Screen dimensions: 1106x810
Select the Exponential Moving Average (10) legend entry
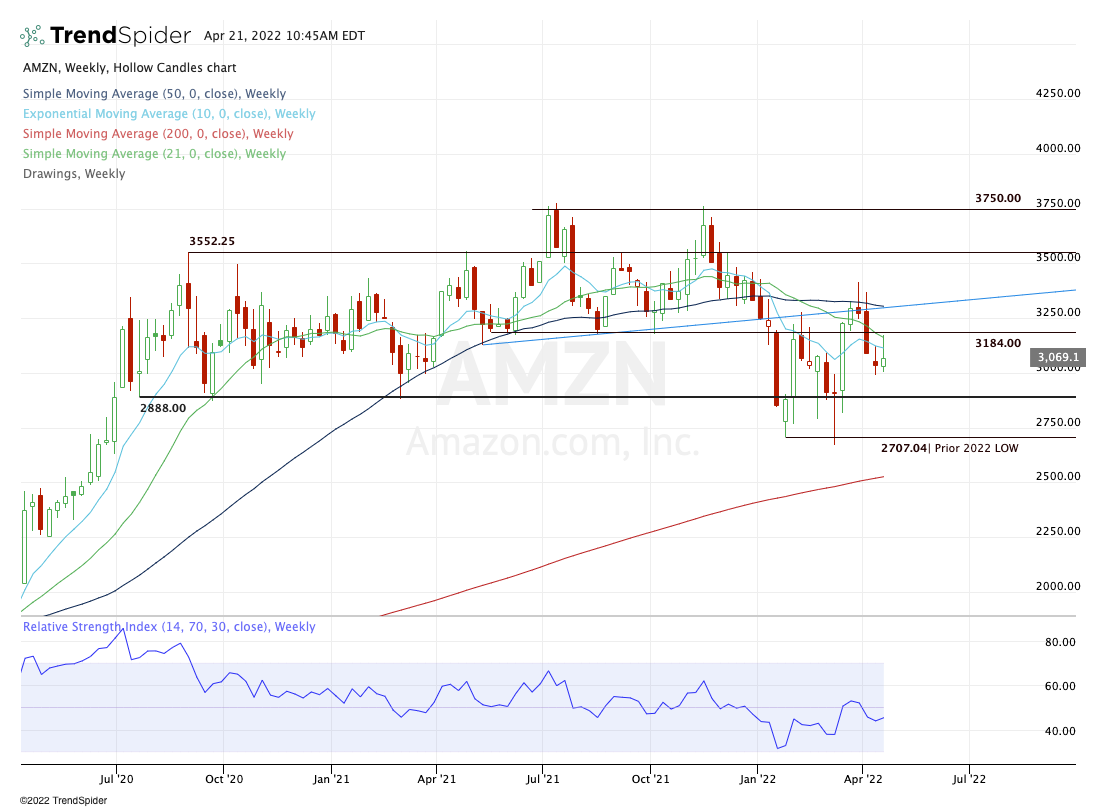(169, 114)
